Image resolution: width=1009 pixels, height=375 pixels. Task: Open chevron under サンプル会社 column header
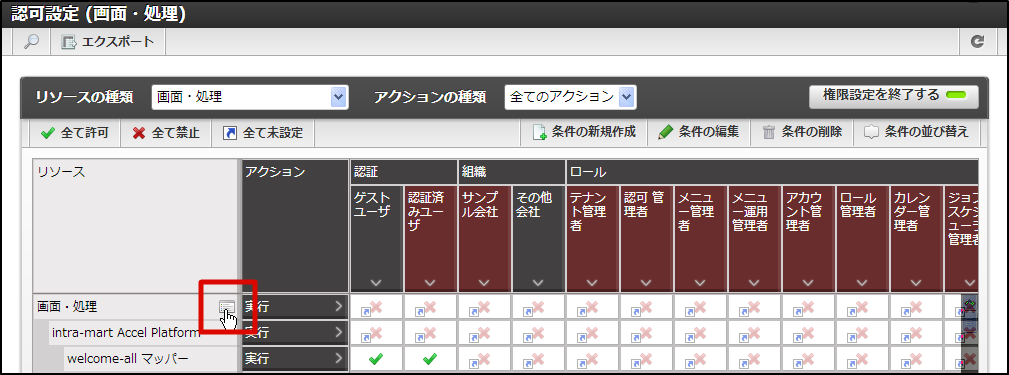click(x=485, y=282)
